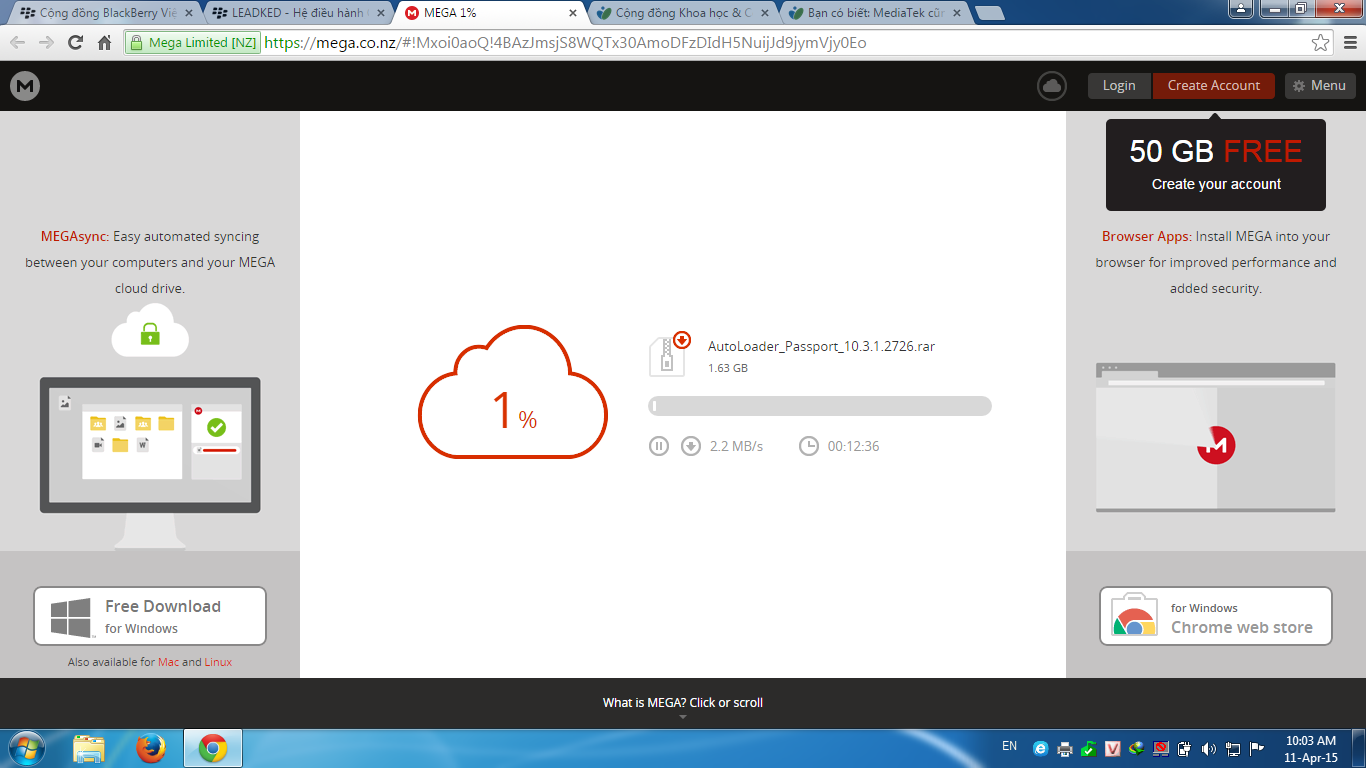This screenshot has width=1366, height=768.
Task: Click the download progress bar
Action: [820, 406]
